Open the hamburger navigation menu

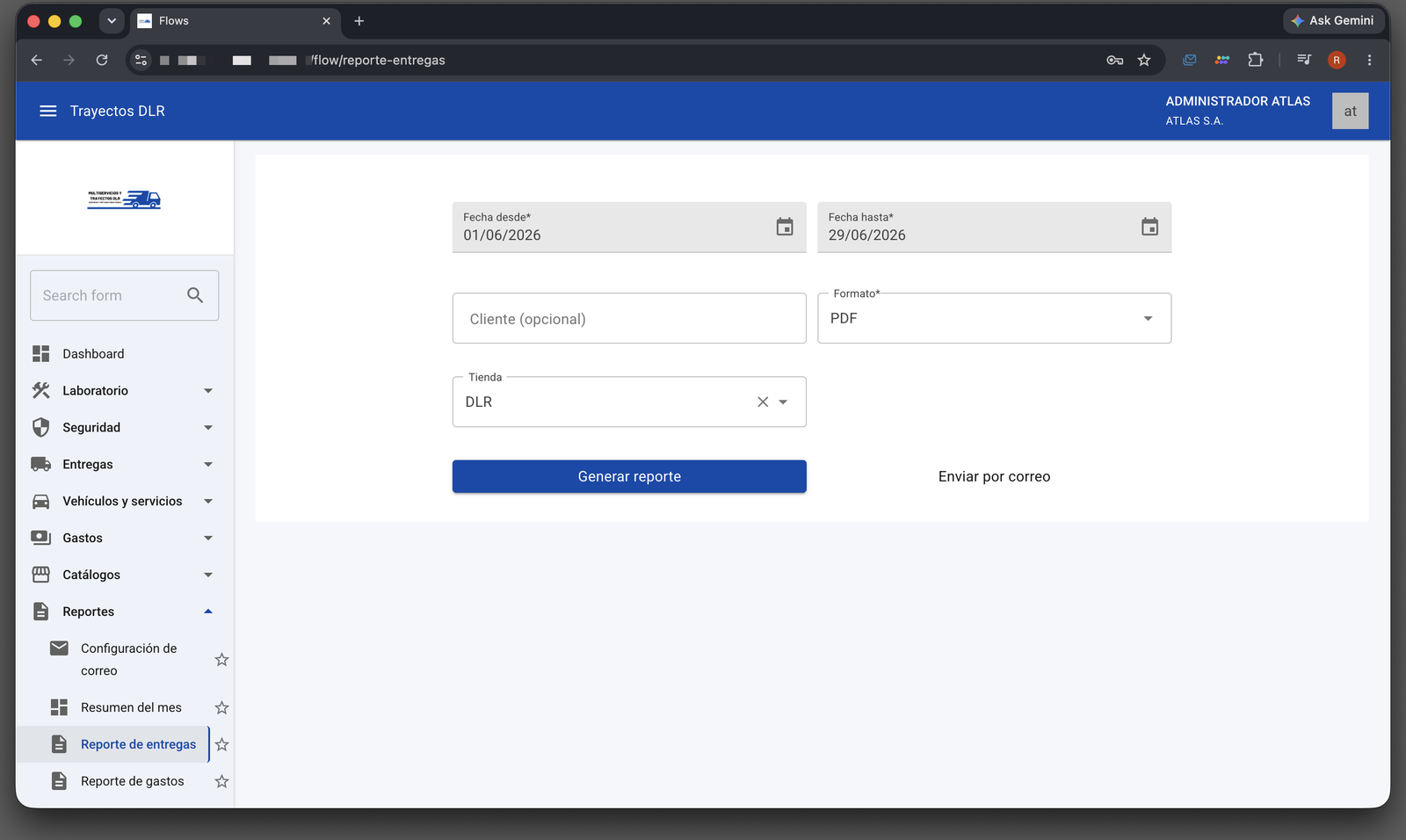(x=48, y=111)
